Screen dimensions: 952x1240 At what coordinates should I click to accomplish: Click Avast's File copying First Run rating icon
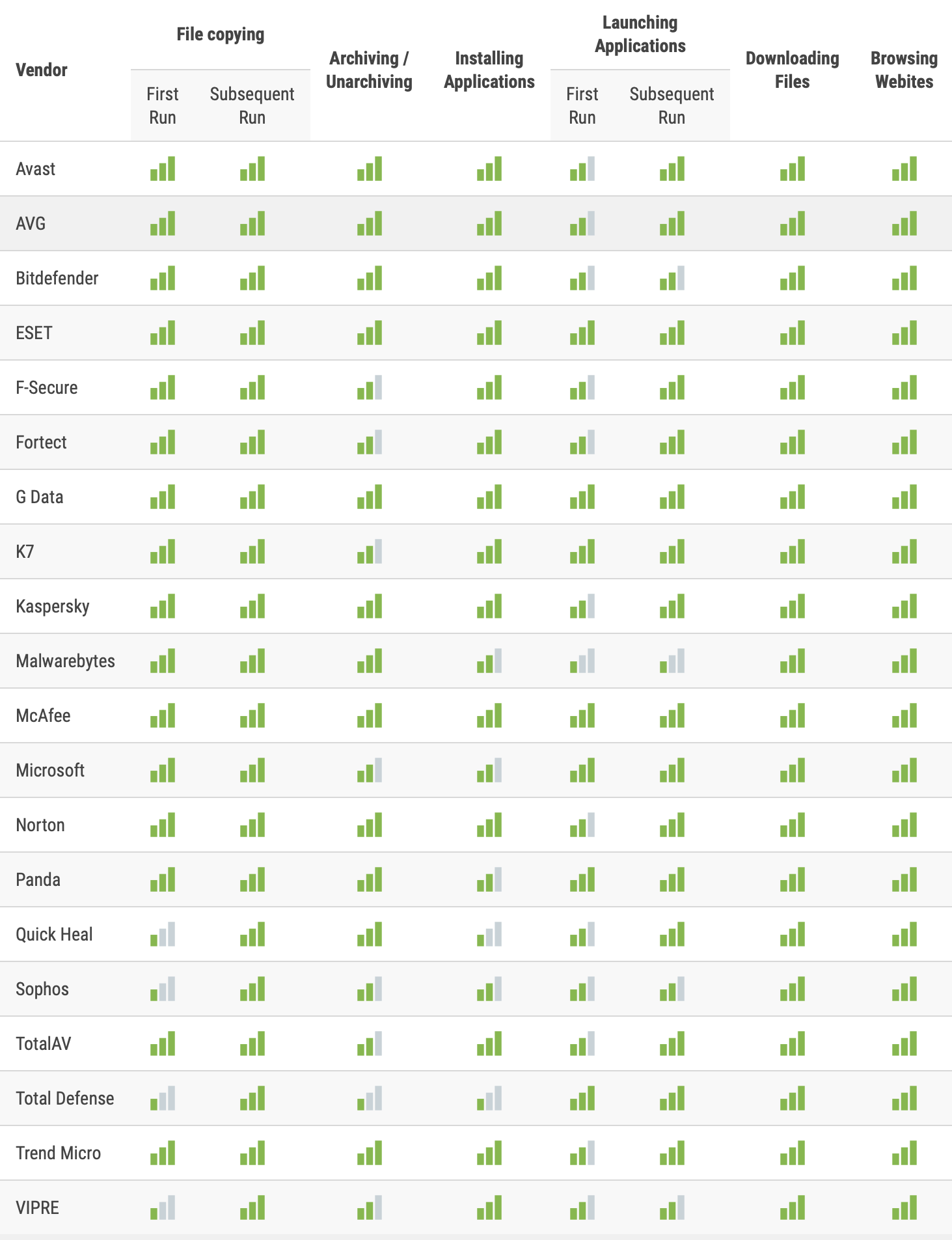(x=163, y=169)
